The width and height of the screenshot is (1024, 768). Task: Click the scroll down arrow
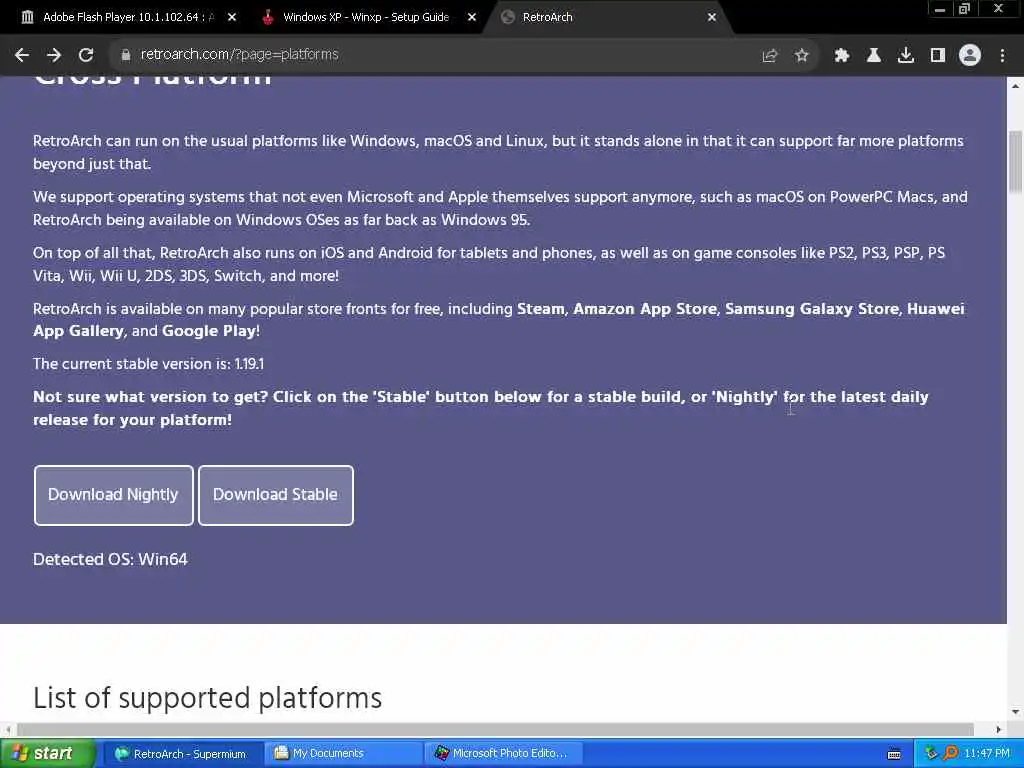pyautogui.click(x=1015, y=711)
